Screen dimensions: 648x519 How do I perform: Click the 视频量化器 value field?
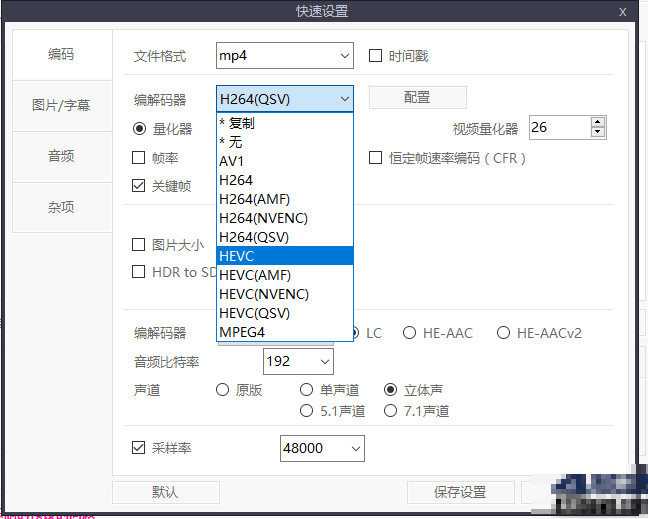(x=560, y=127)
